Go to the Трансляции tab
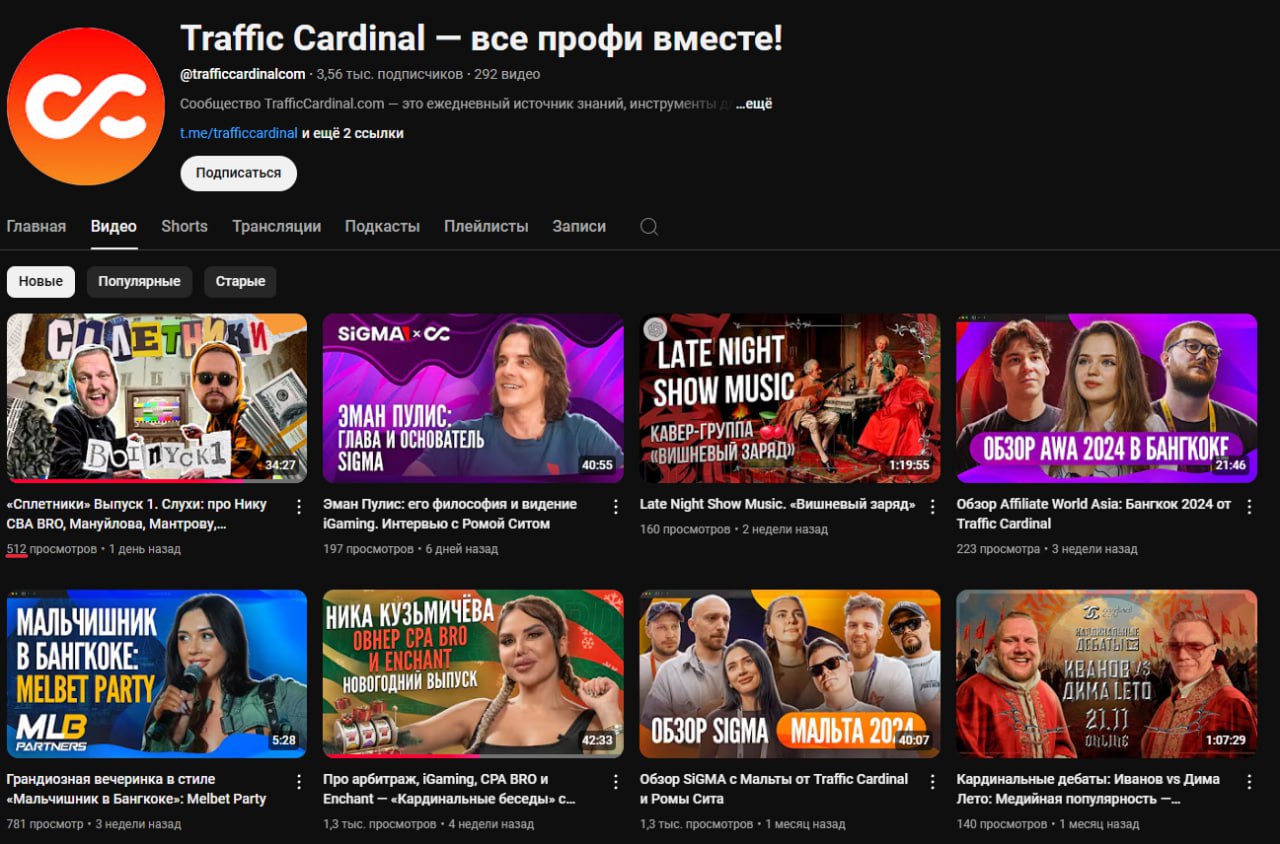This screenshot has height=844, width=1280. tap(277, 226)
